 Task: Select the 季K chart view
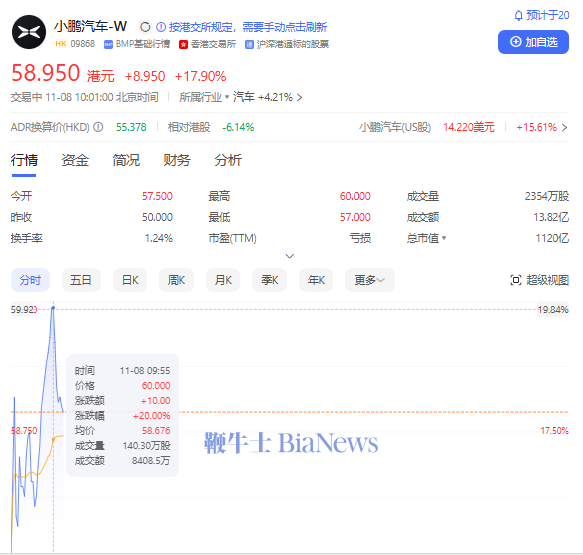point(270,280)
